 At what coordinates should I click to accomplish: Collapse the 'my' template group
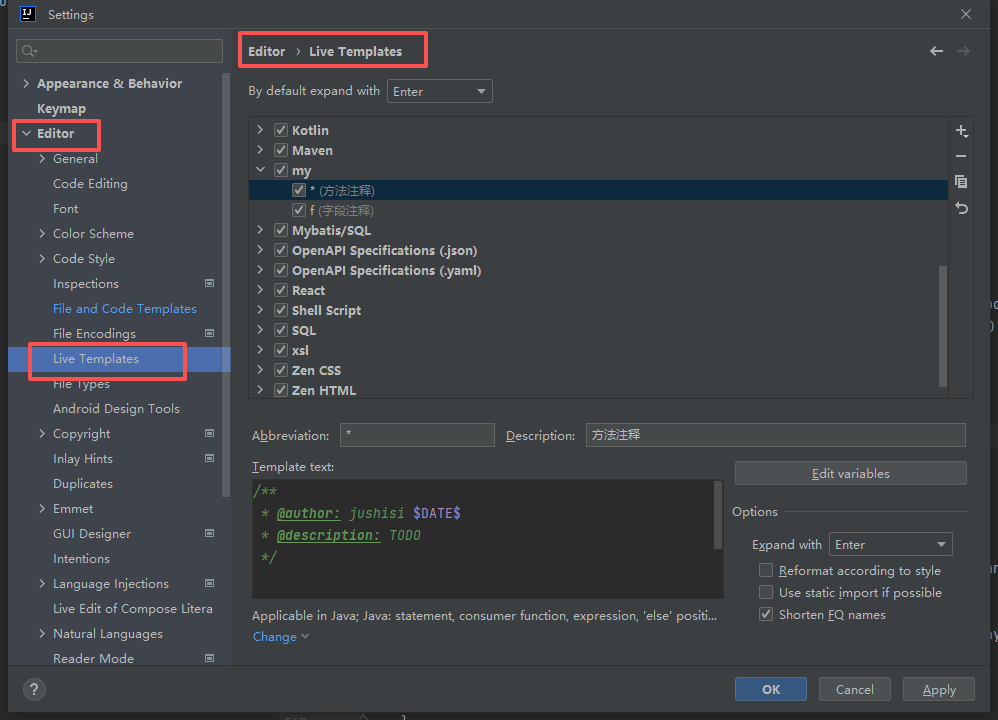(260, 170)
